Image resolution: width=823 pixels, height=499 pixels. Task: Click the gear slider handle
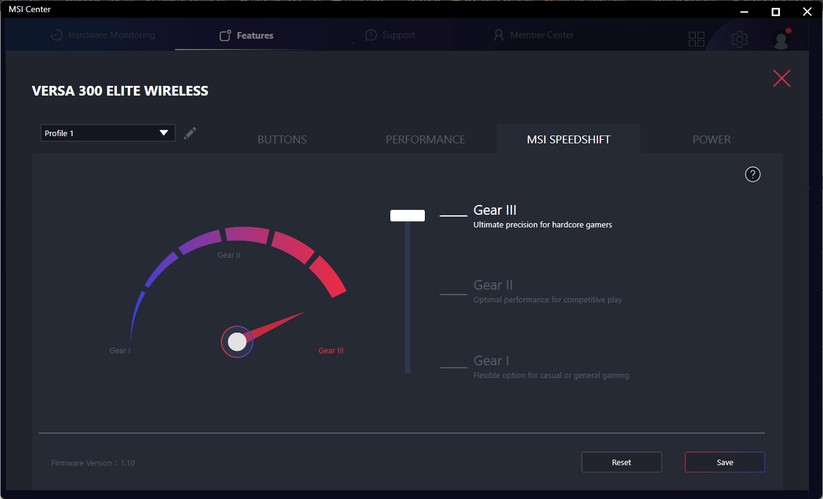tap(407, 215)
